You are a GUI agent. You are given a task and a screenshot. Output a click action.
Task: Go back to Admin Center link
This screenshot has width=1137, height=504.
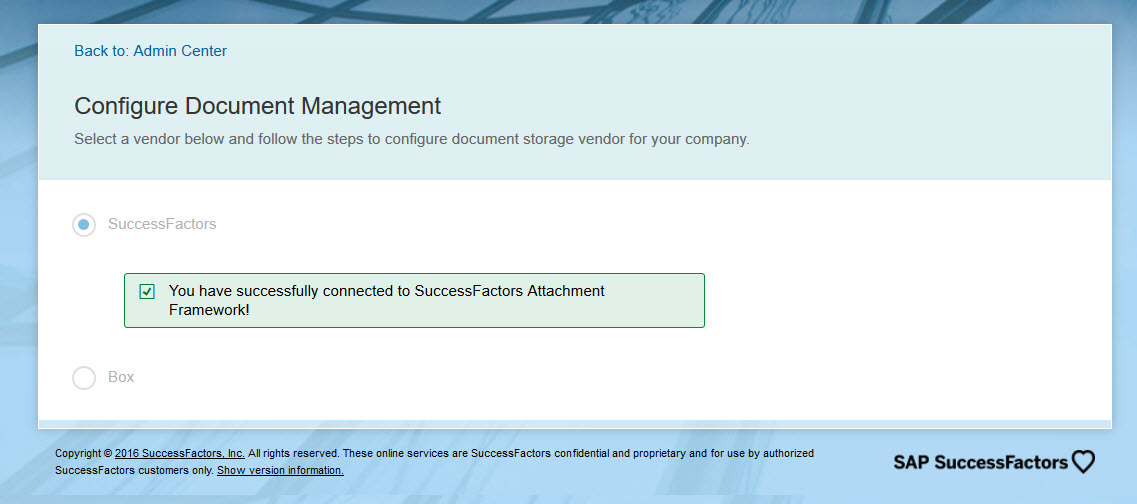tap(150, 51)
